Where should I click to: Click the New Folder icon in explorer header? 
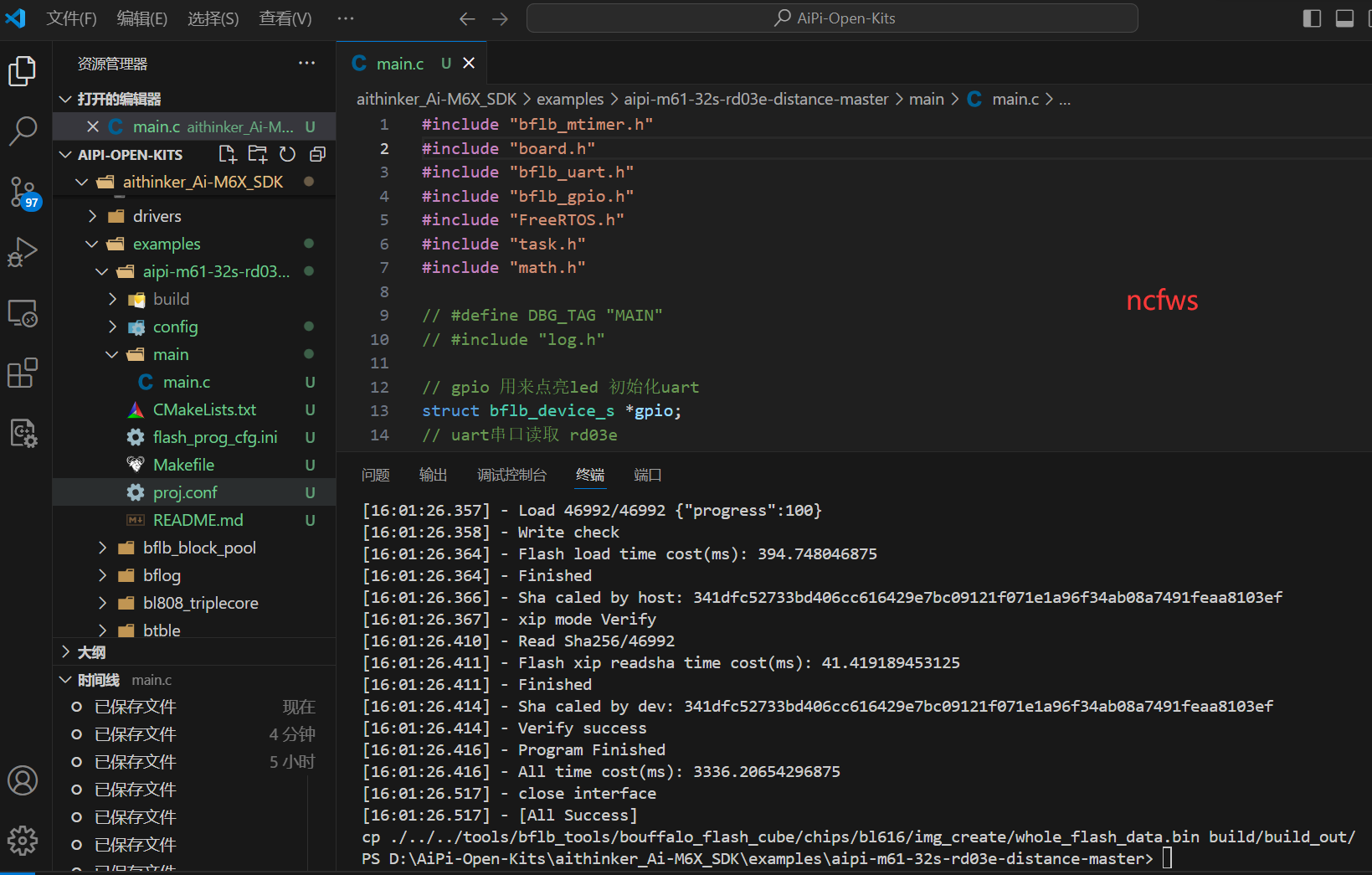click(x=258, y=154)
